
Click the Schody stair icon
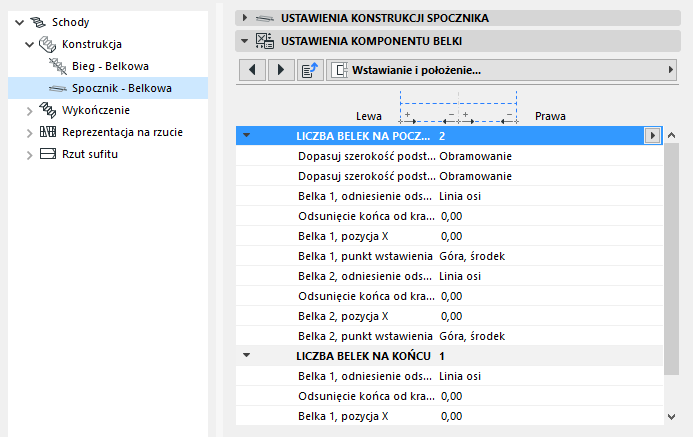click(x=38, y=22)
